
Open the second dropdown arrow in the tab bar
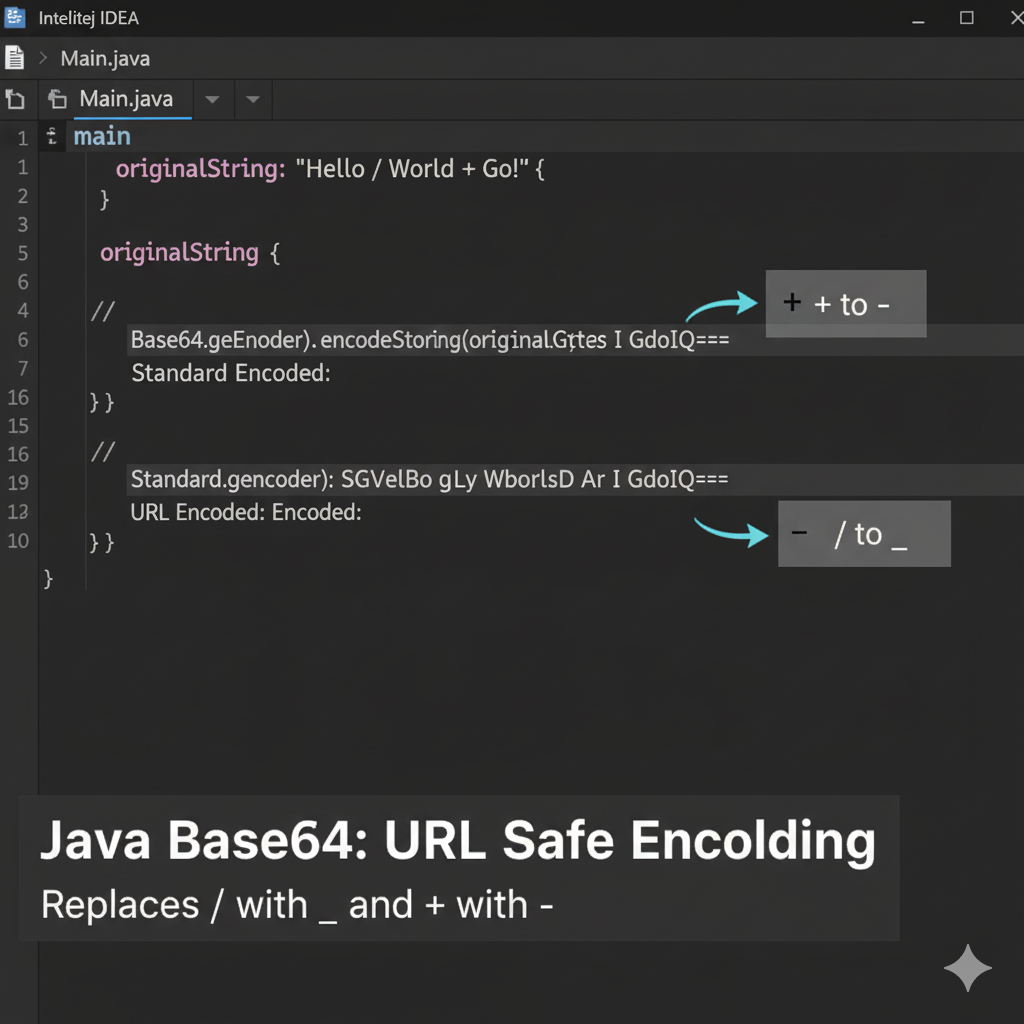tap(252, 99)
